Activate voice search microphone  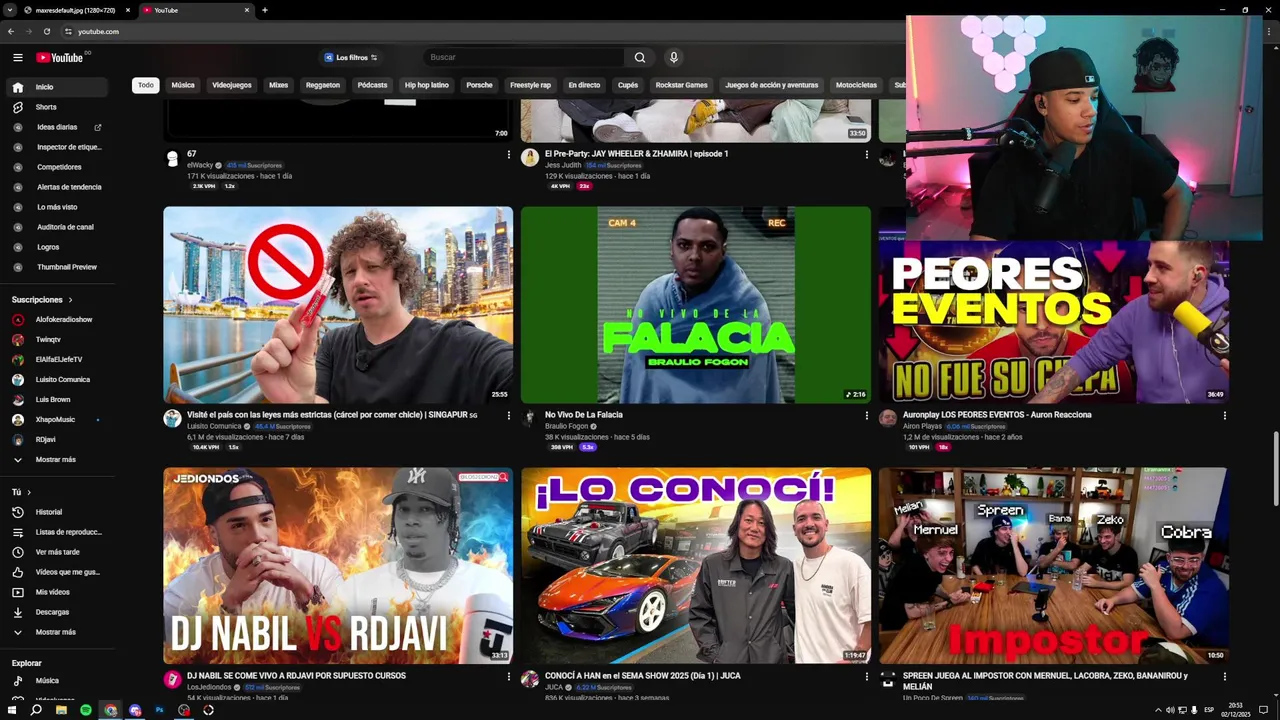674,58
